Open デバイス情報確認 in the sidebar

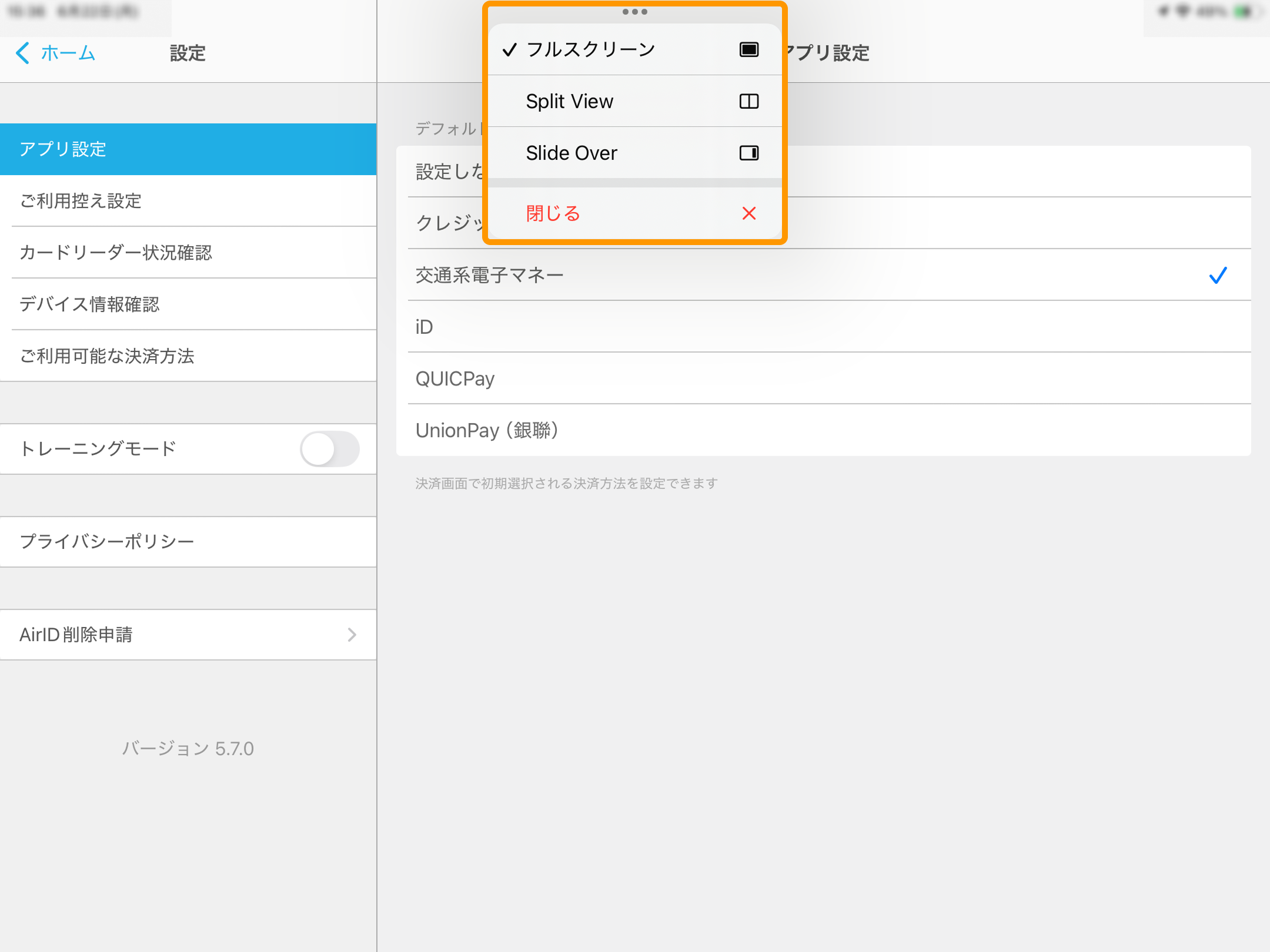188,304
